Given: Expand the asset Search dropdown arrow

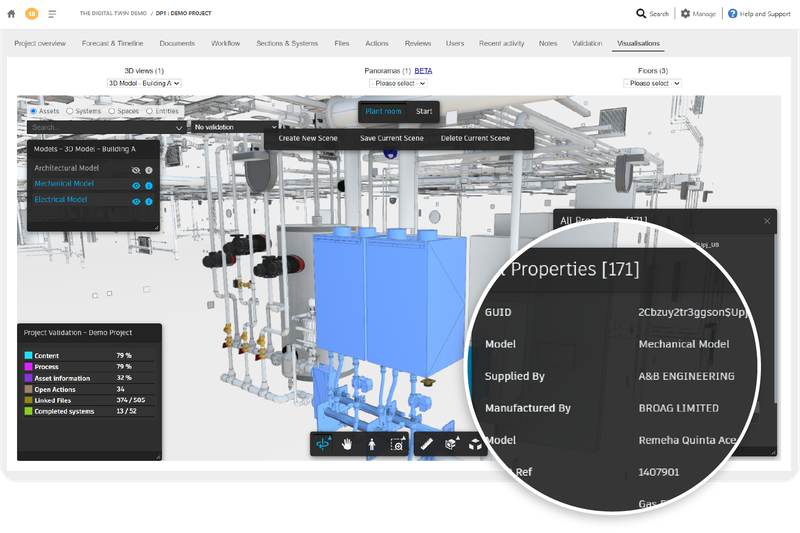Looking at the screenshot, I should coord(179,128).
